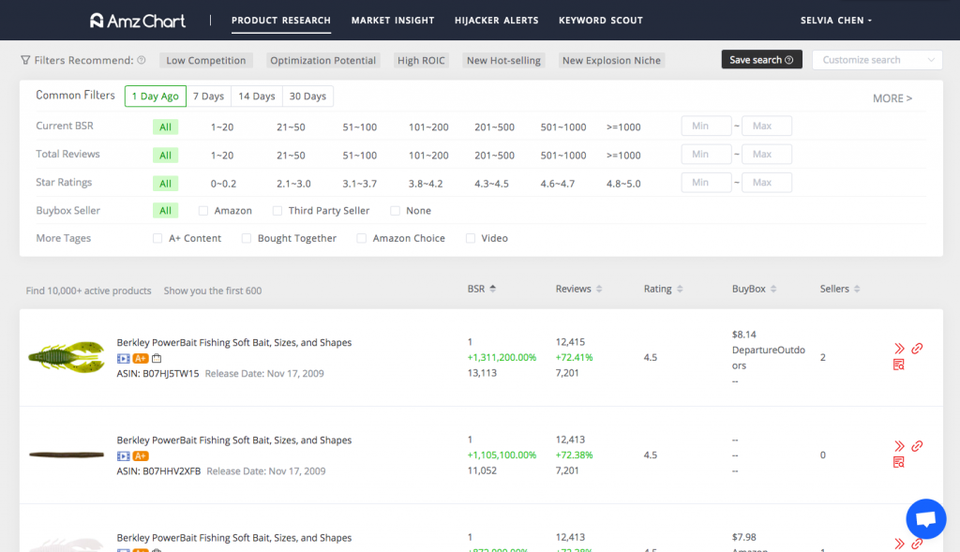This screenshot has width=960, height=552.
Task: Click the A+ badge icon for ASIN B07HJ5TW15
Action: (x=140, y=359)
